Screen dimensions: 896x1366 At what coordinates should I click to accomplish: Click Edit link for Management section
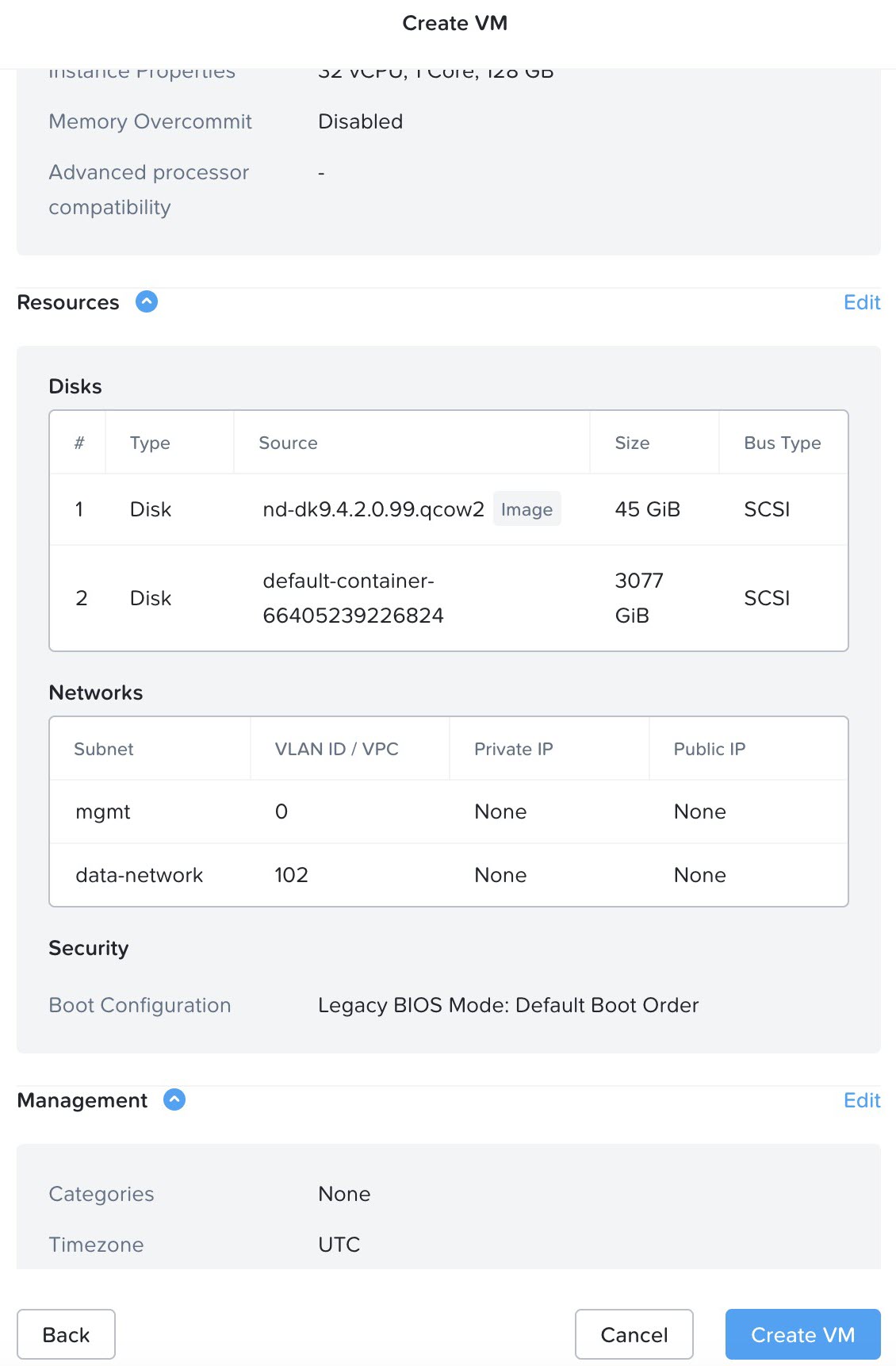point(862,1100)
